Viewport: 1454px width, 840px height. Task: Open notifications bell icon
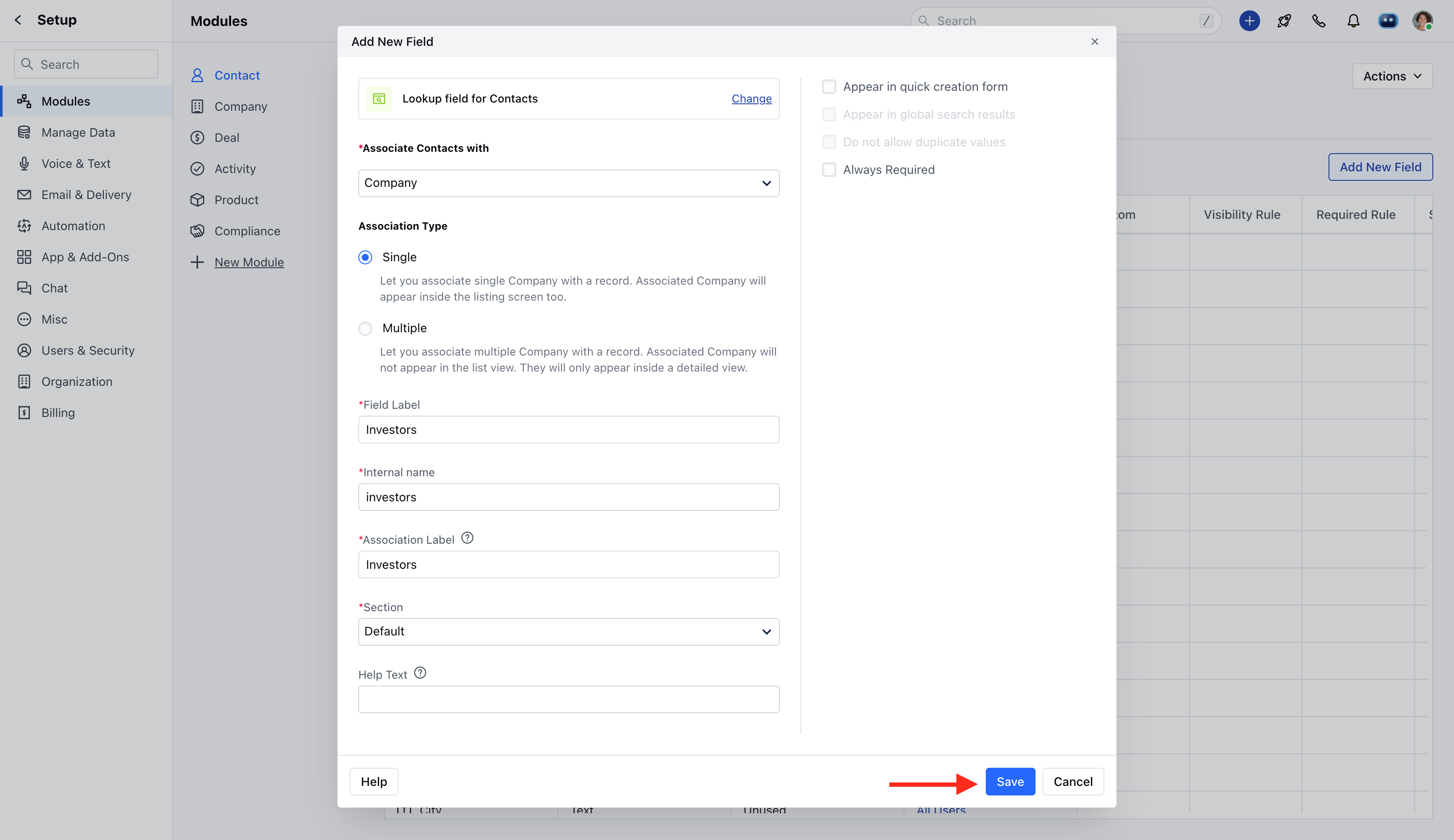coord(1353,21)
